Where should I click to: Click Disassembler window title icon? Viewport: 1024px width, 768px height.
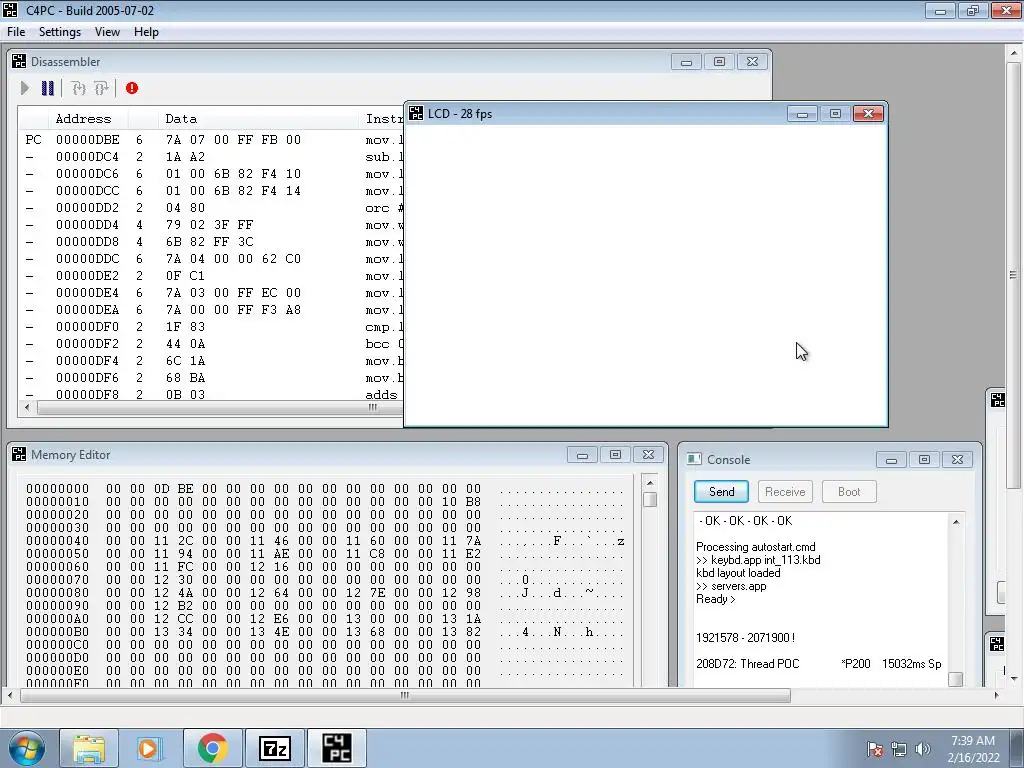[19, 61]
